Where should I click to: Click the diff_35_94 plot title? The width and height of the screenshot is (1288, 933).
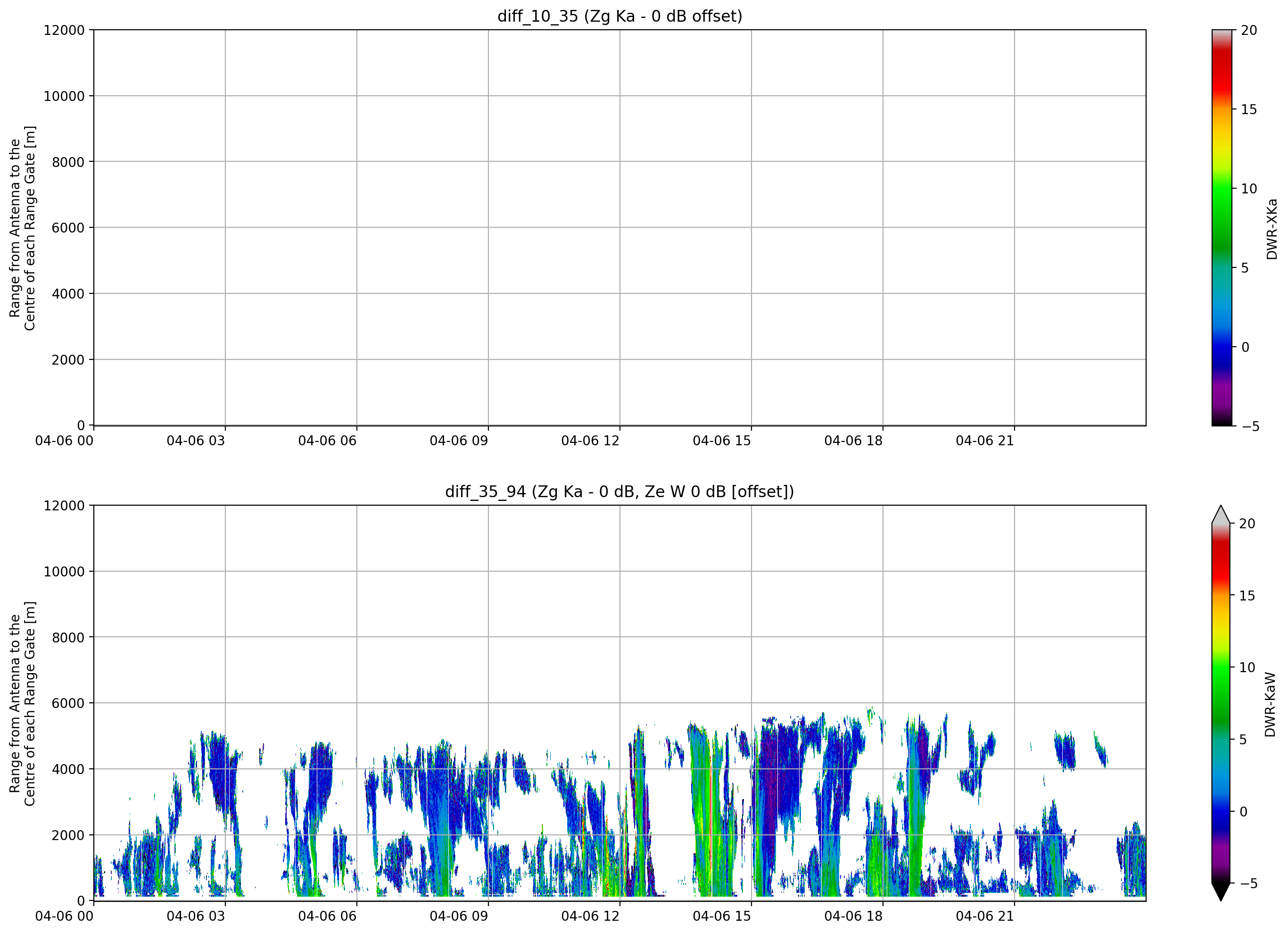pyautogui.click(x=619, y=491)
